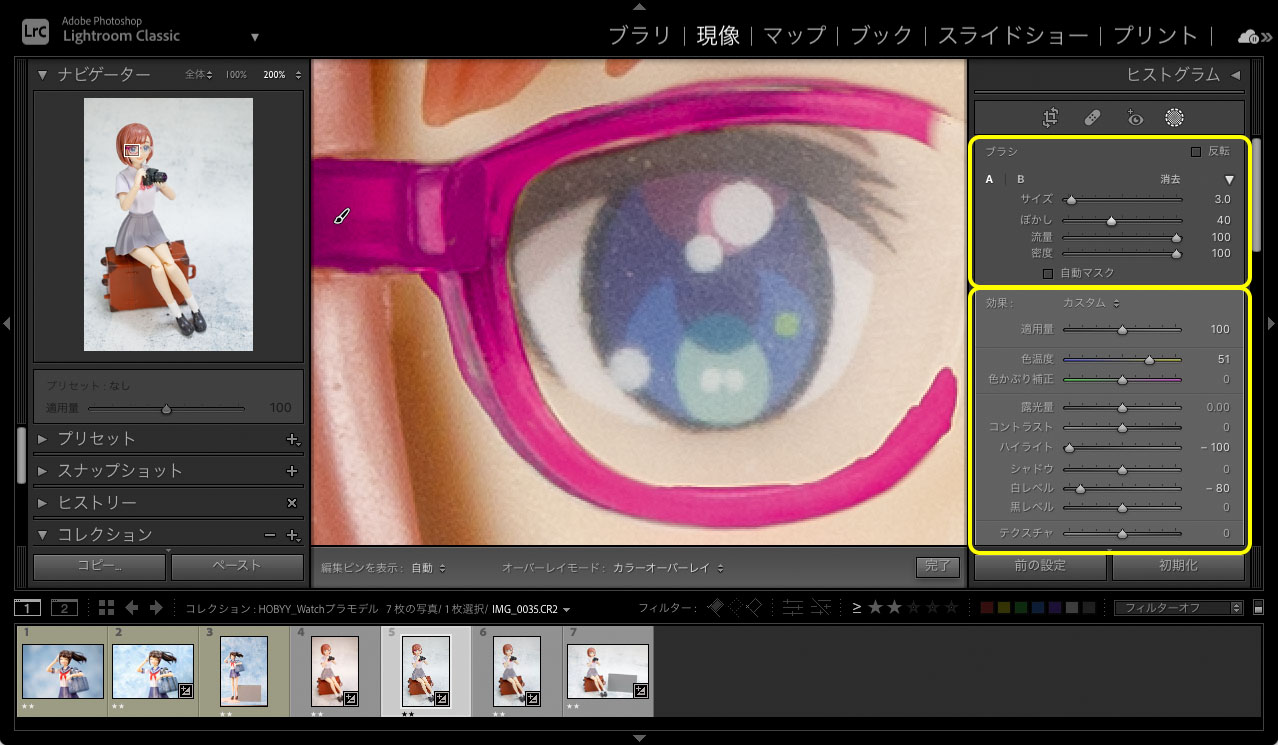Remove collection with minus icon
The image size is (1278, 745).
(270, 535)
